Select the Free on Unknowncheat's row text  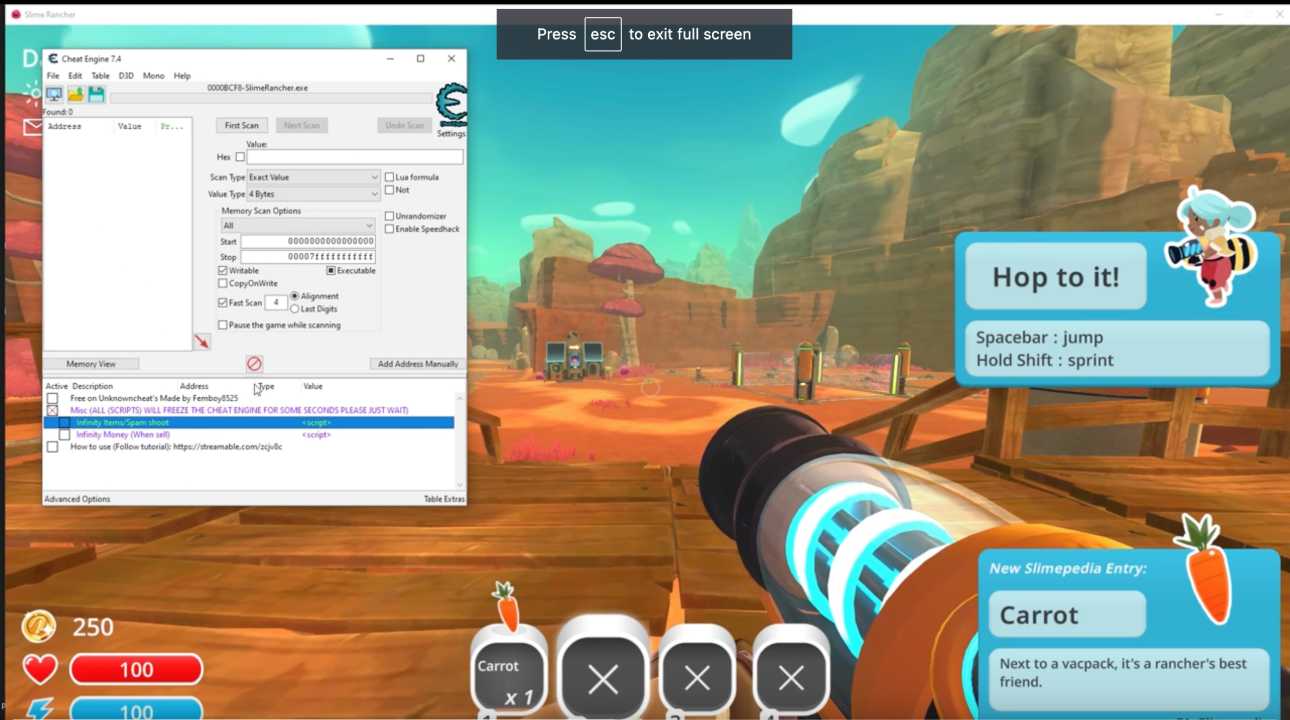(154, 399)
